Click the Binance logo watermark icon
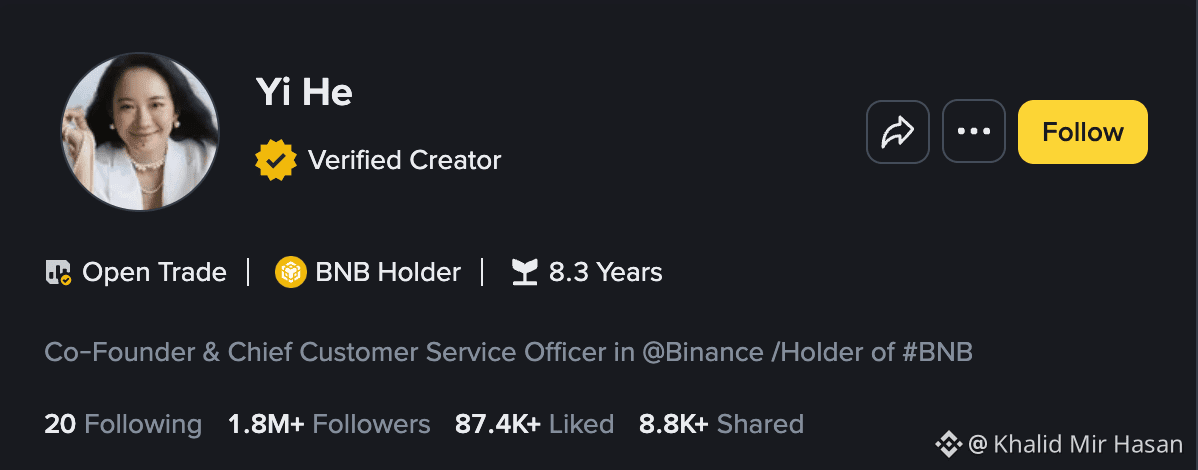This screenshot has width=1198, height=470. click(x=949, y=444)
